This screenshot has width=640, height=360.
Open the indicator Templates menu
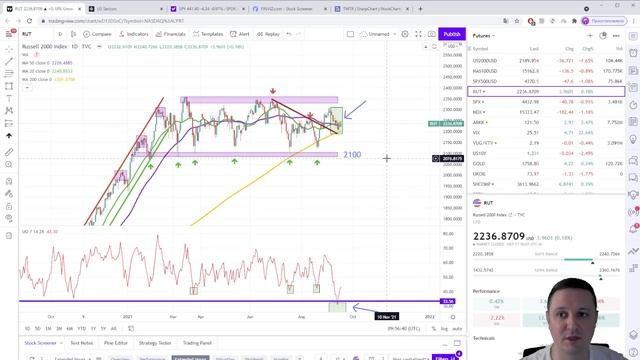click(x=208, y=34)
